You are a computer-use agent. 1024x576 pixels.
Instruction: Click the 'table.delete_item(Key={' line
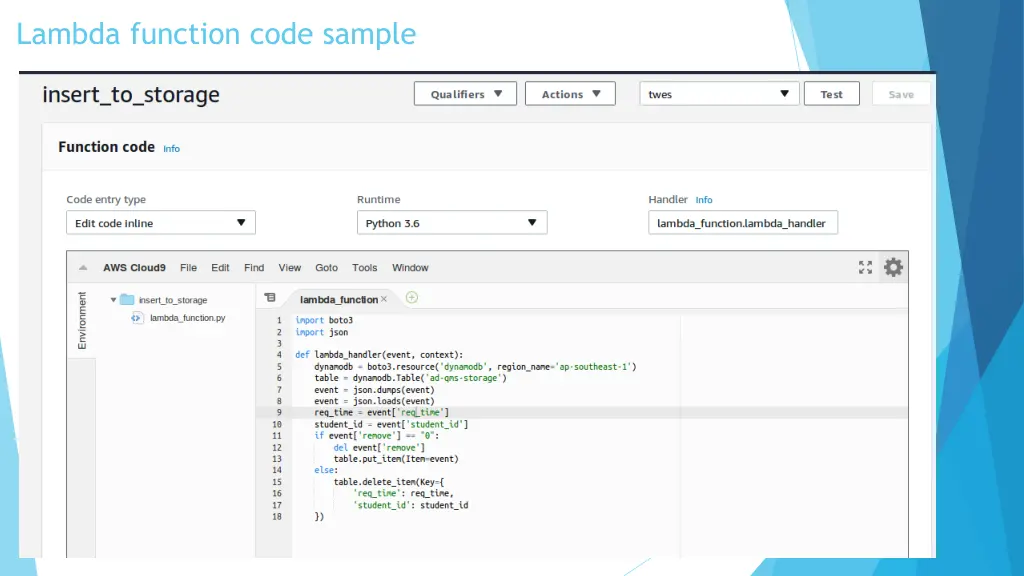tap(389, 482)
